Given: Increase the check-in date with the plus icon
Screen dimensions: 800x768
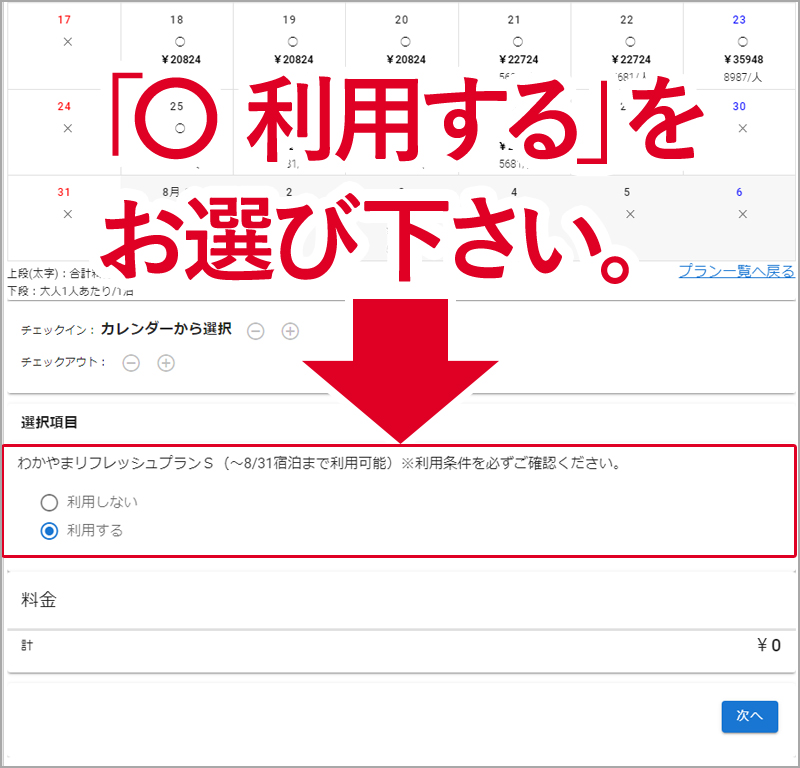Looking at the screenshot, I should pyautogui.click(x=290, y=331).
